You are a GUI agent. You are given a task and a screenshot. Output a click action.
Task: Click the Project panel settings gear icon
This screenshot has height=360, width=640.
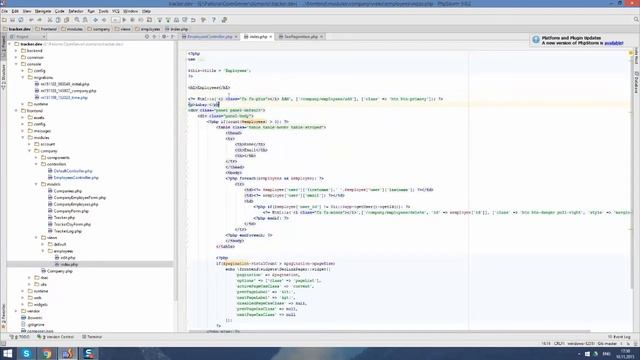(x=164, y=37)
